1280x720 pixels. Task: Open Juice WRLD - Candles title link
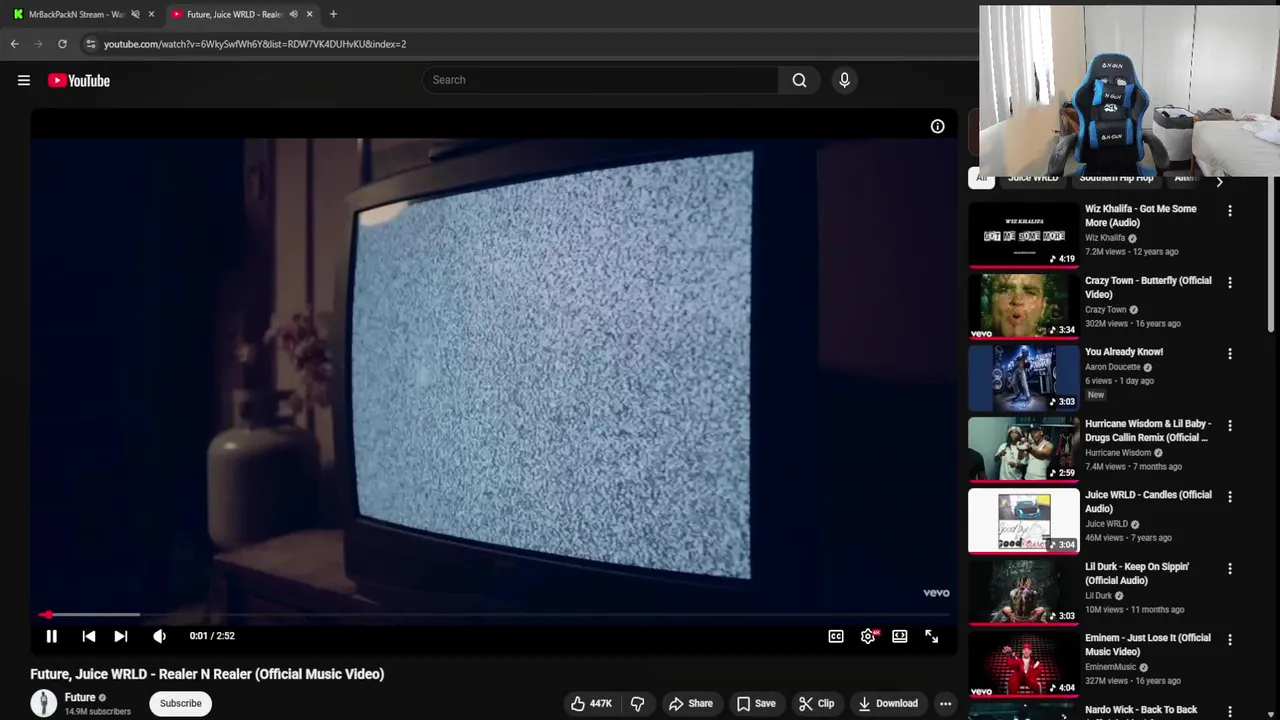pyautogui.click(x=1148, y=502)
